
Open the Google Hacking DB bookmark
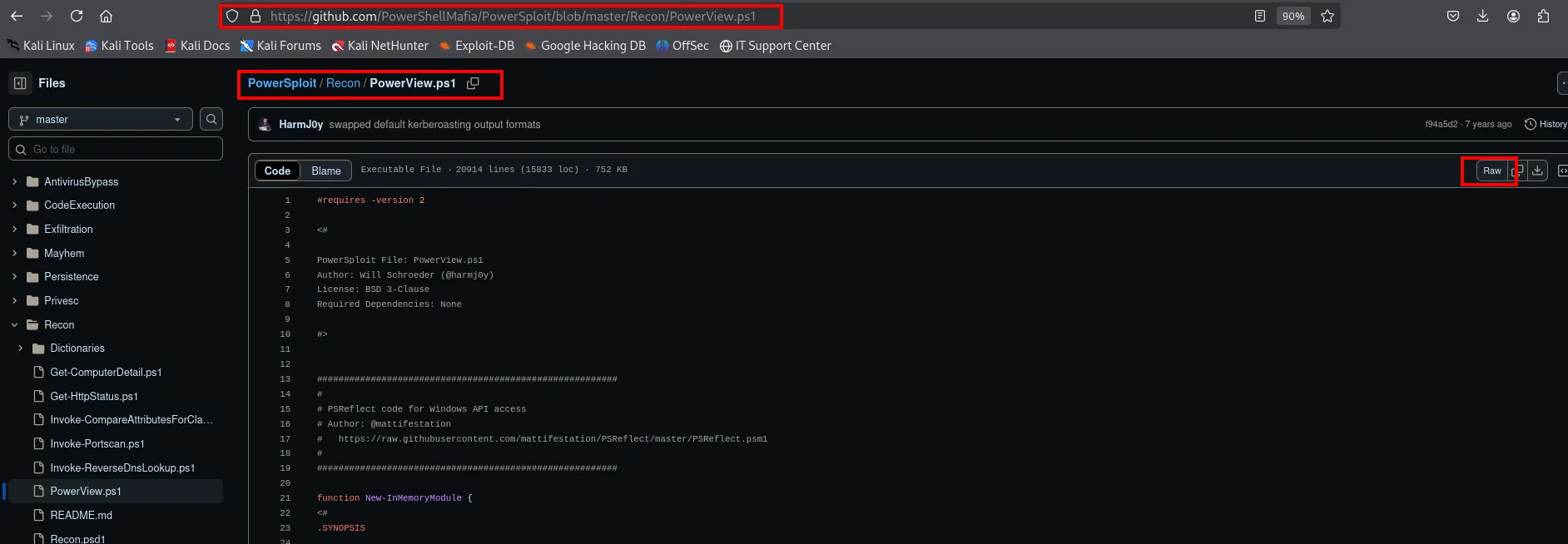coord(585,46)
